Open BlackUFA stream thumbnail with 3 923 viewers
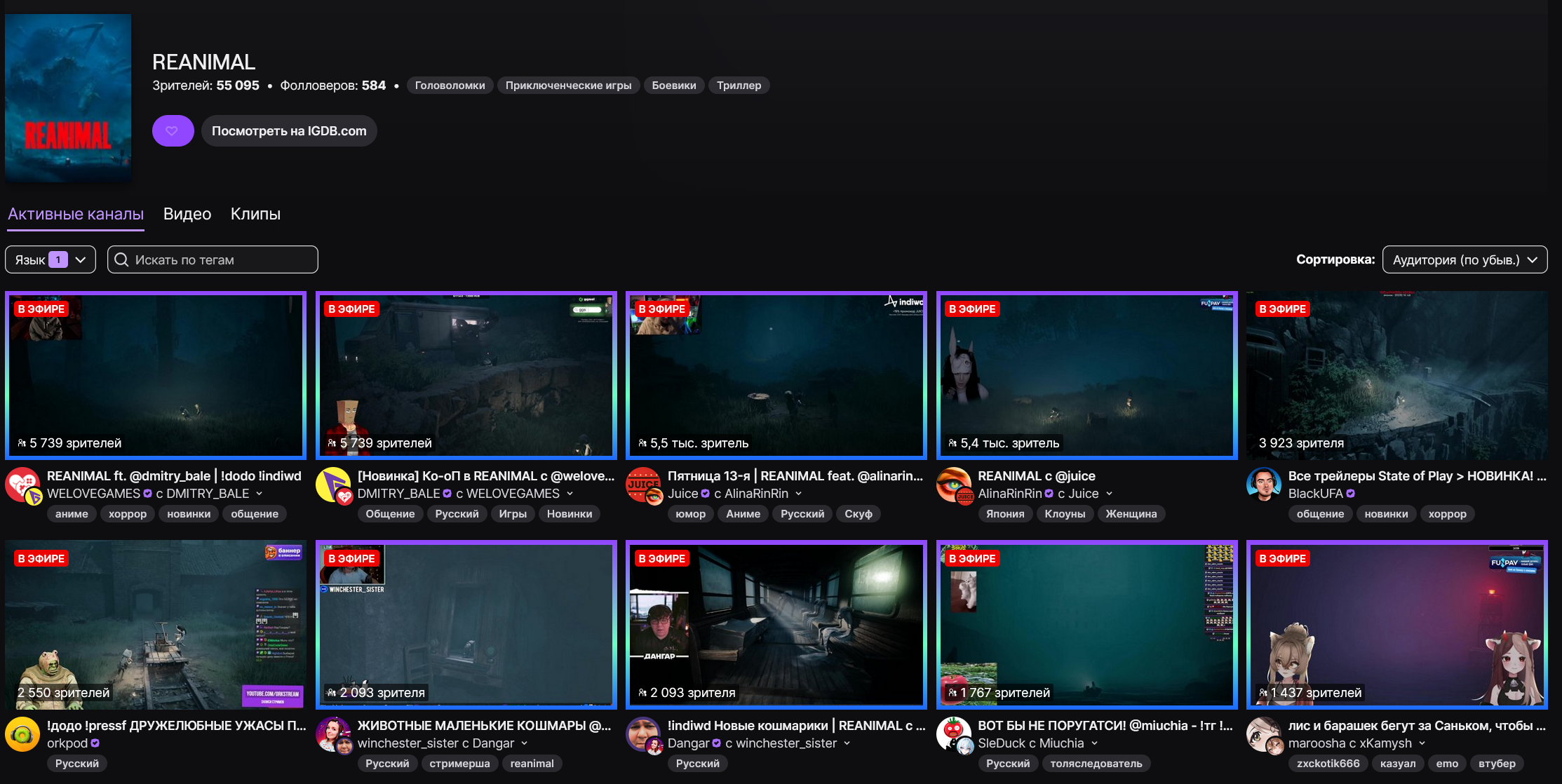 click(1396, 375)
